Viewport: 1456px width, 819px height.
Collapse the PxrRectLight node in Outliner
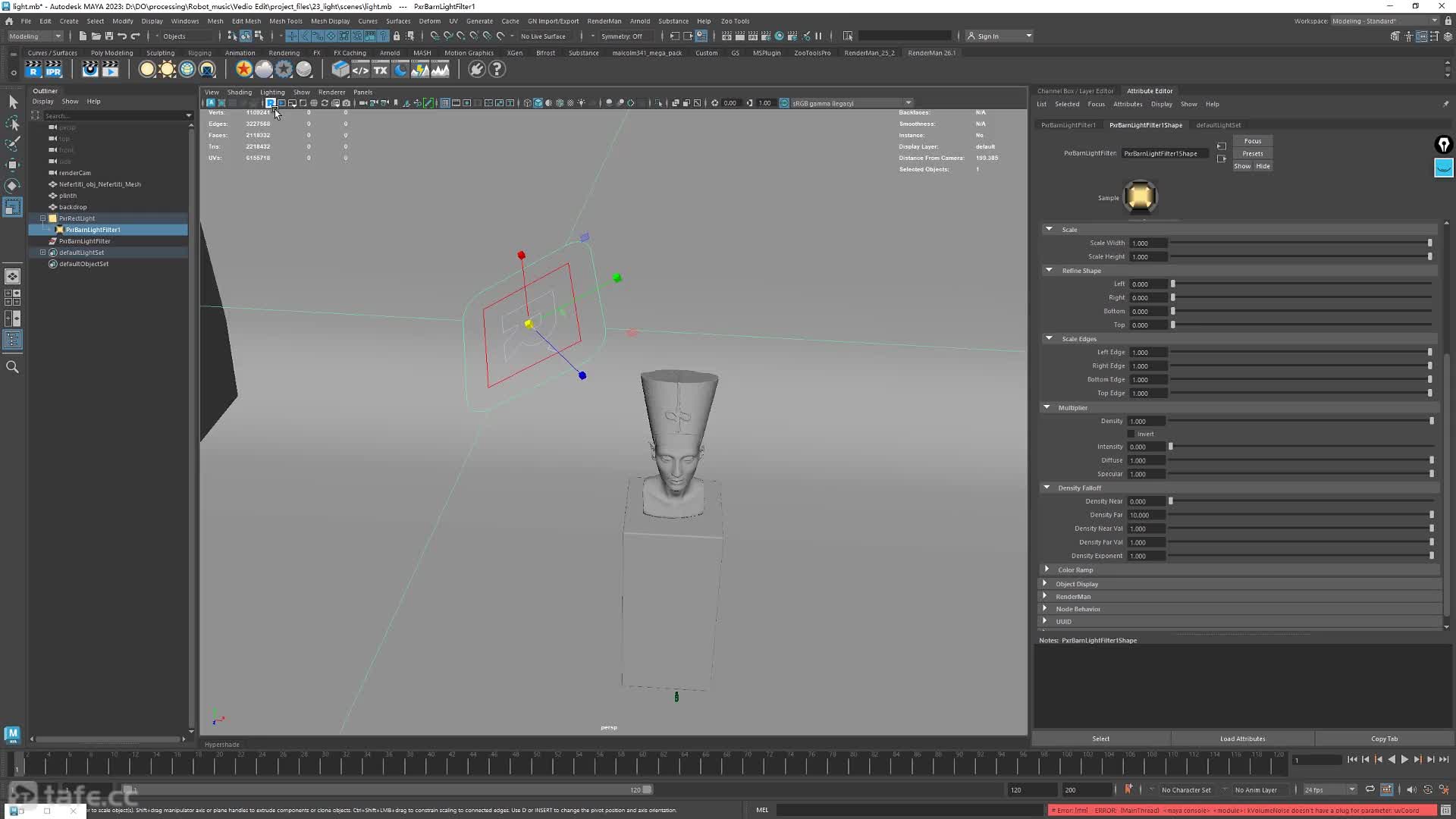43,218
